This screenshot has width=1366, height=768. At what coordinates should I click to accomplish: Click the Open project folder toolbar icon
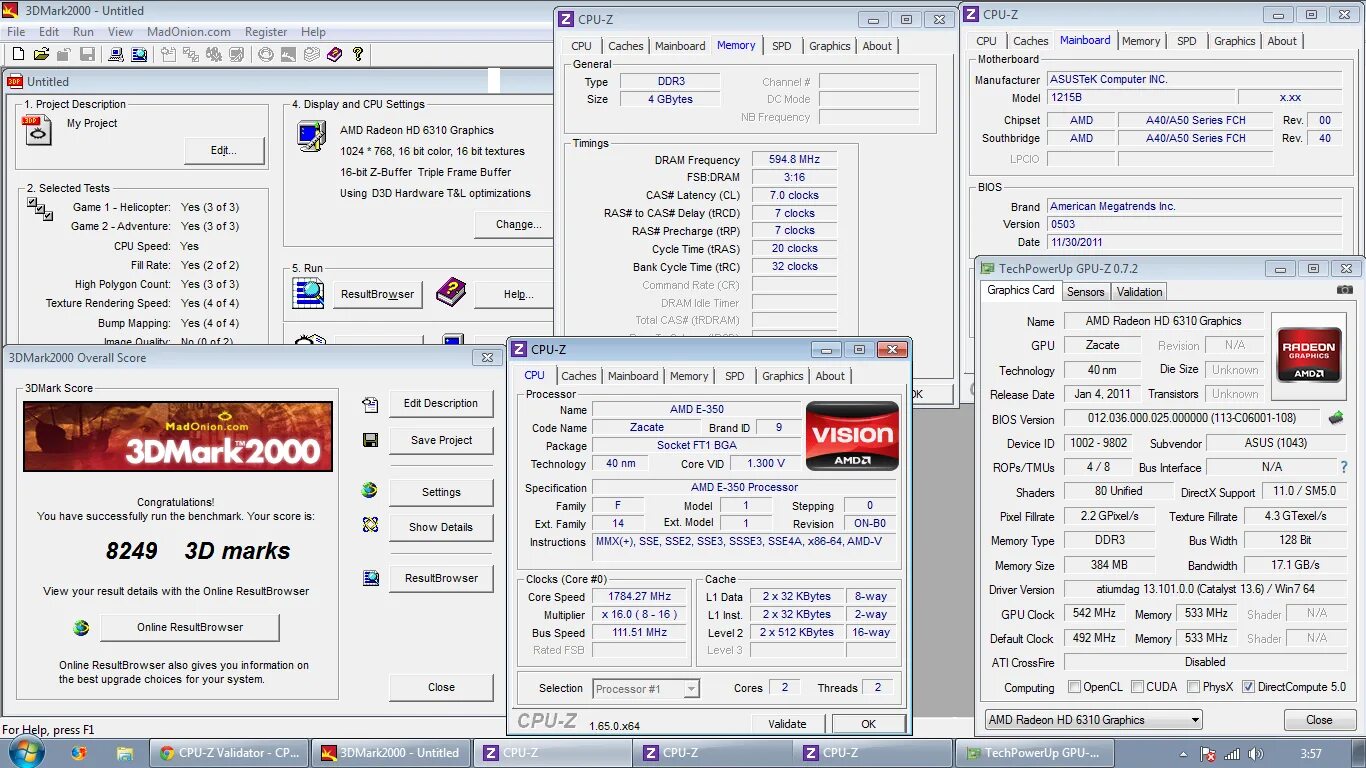[41, 55]
